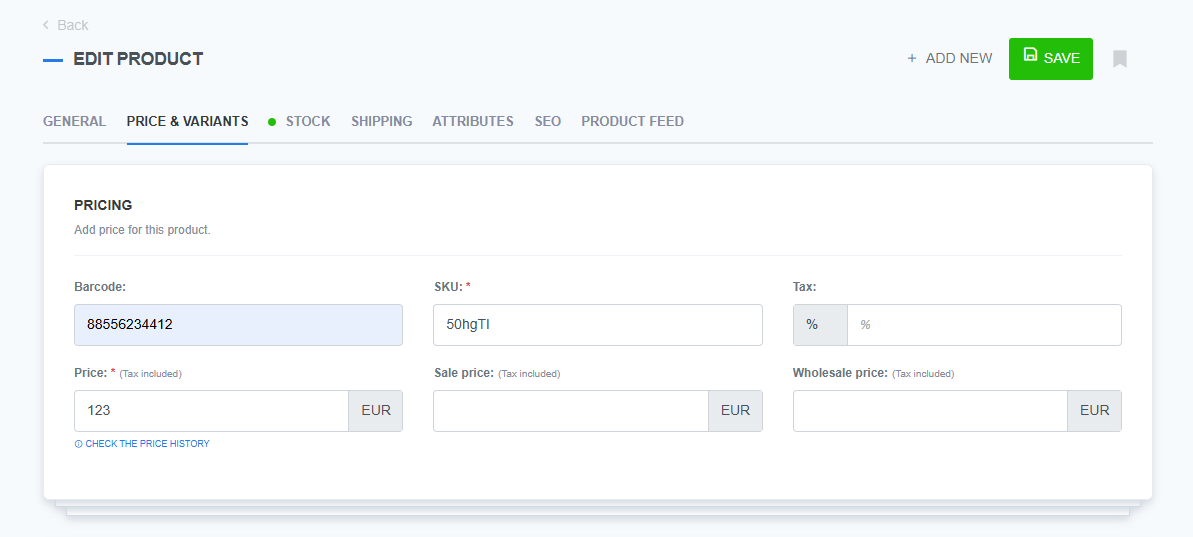Click the Tax: field label
Screen dimensions: 1193x537
805,287
